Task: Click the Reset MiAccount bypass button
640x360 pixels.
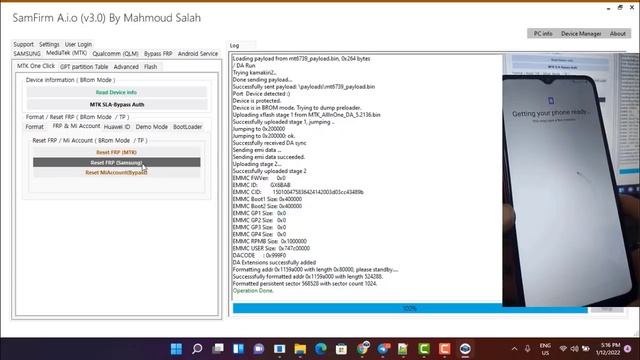Action: [116, 172]
